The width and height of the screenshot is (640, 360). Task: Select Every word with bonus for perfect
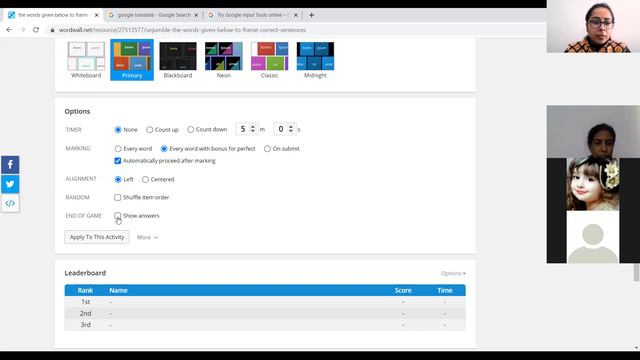(164, 149)
